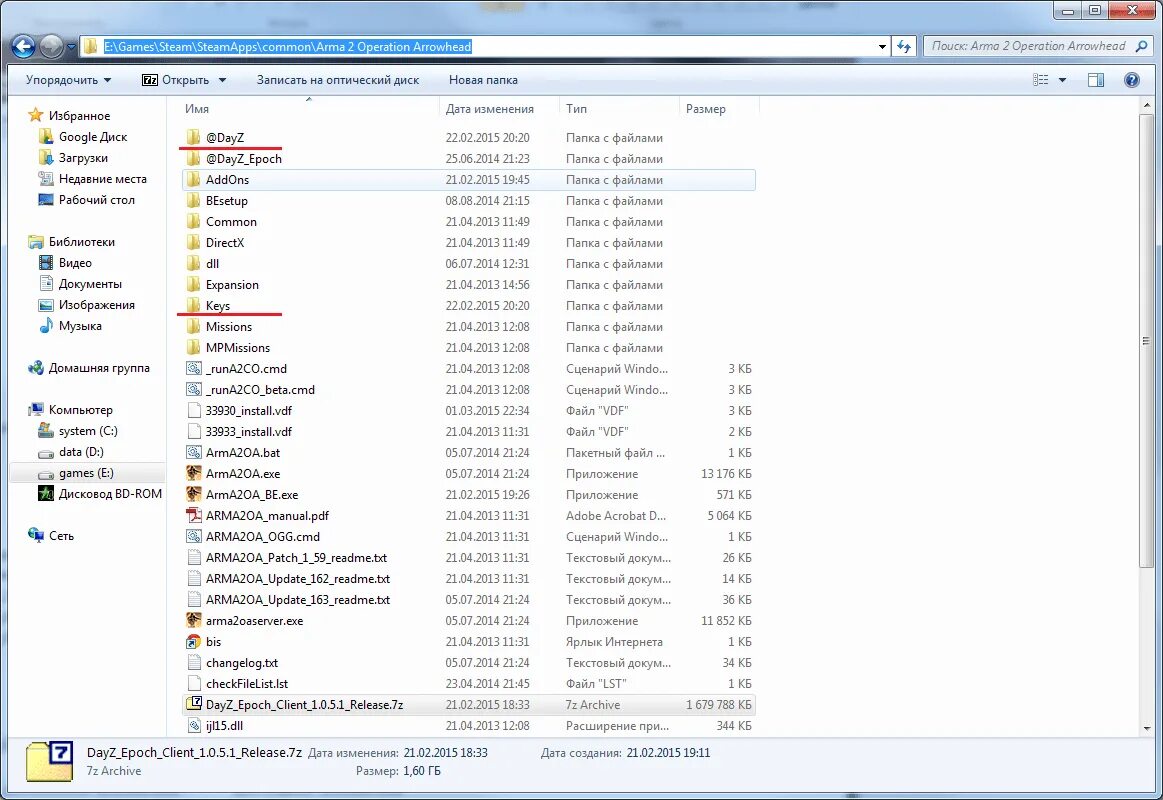Select the BEsetup folder icon
This screenshot has width=1163, height=800.
tap(194, 200)
